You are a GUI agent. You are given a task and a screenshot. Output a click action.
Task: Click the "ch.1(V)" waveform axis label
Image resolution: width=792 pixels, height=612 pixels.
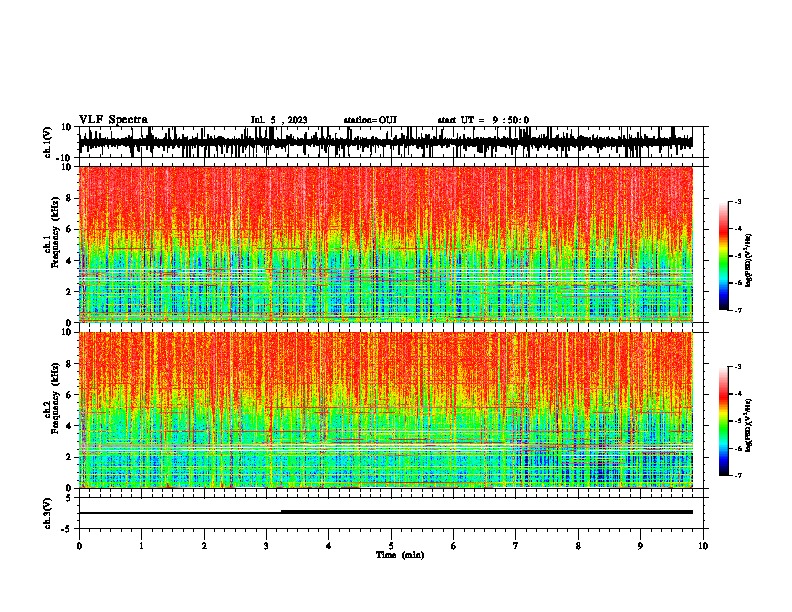click(x=48, y=142)
